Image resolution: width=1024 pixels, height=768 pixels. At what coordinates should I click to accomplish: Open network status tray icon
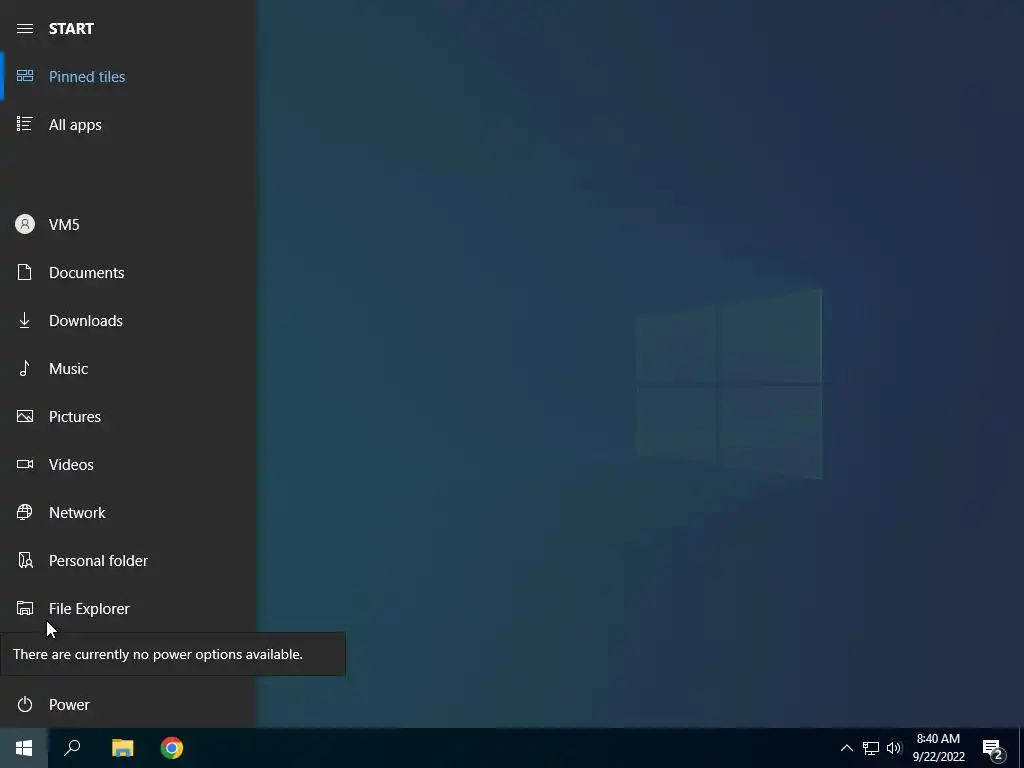coord(871,748)
